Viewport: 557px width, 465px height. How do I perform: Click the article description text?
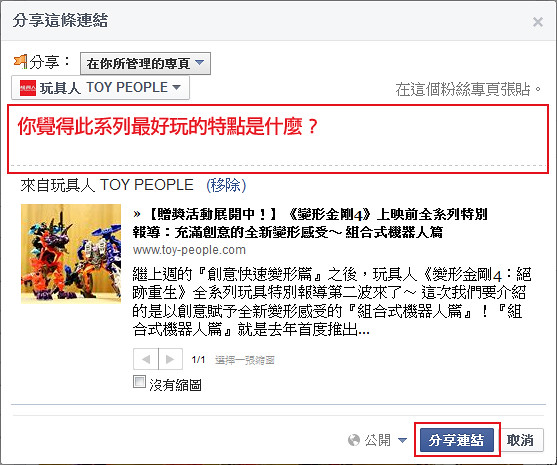point(332,302)
